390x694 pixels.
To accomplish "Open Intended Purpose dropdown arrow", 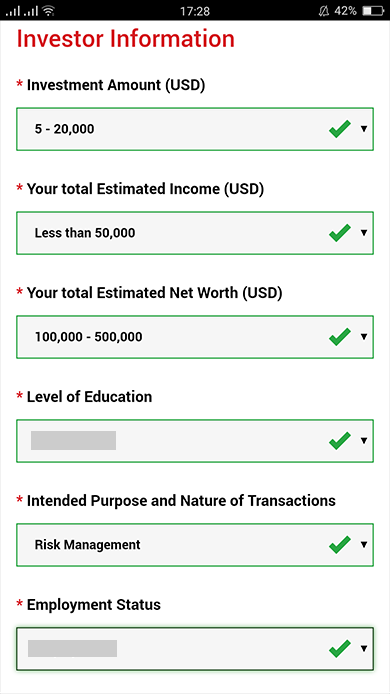I will pos(364,545).
